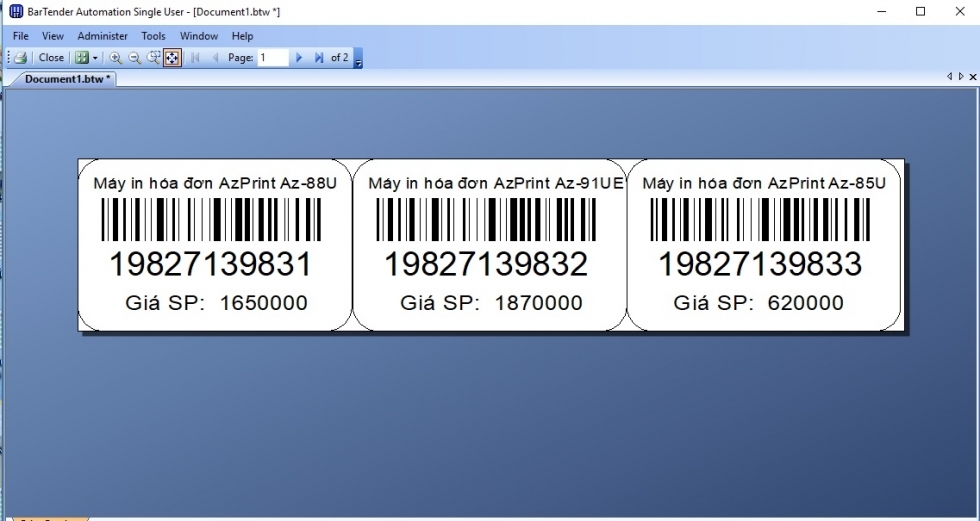The height and width of the screenshot is (521, 980).
Task: Go to first page of preview
Action: click(x=195, y=57)
